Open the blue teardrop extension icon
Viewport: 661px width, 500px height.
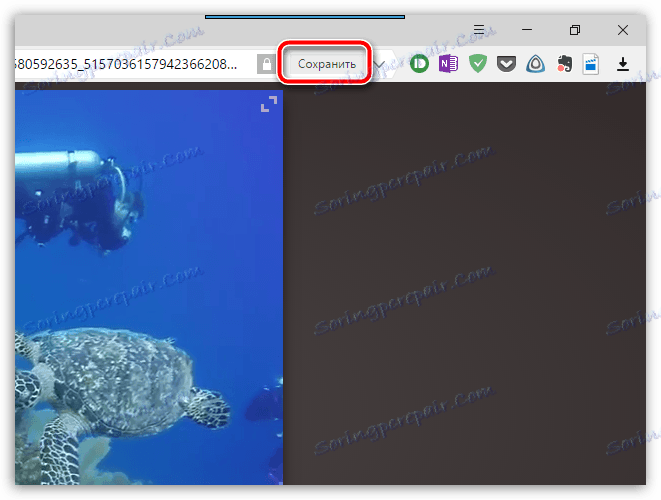[535, 64]
